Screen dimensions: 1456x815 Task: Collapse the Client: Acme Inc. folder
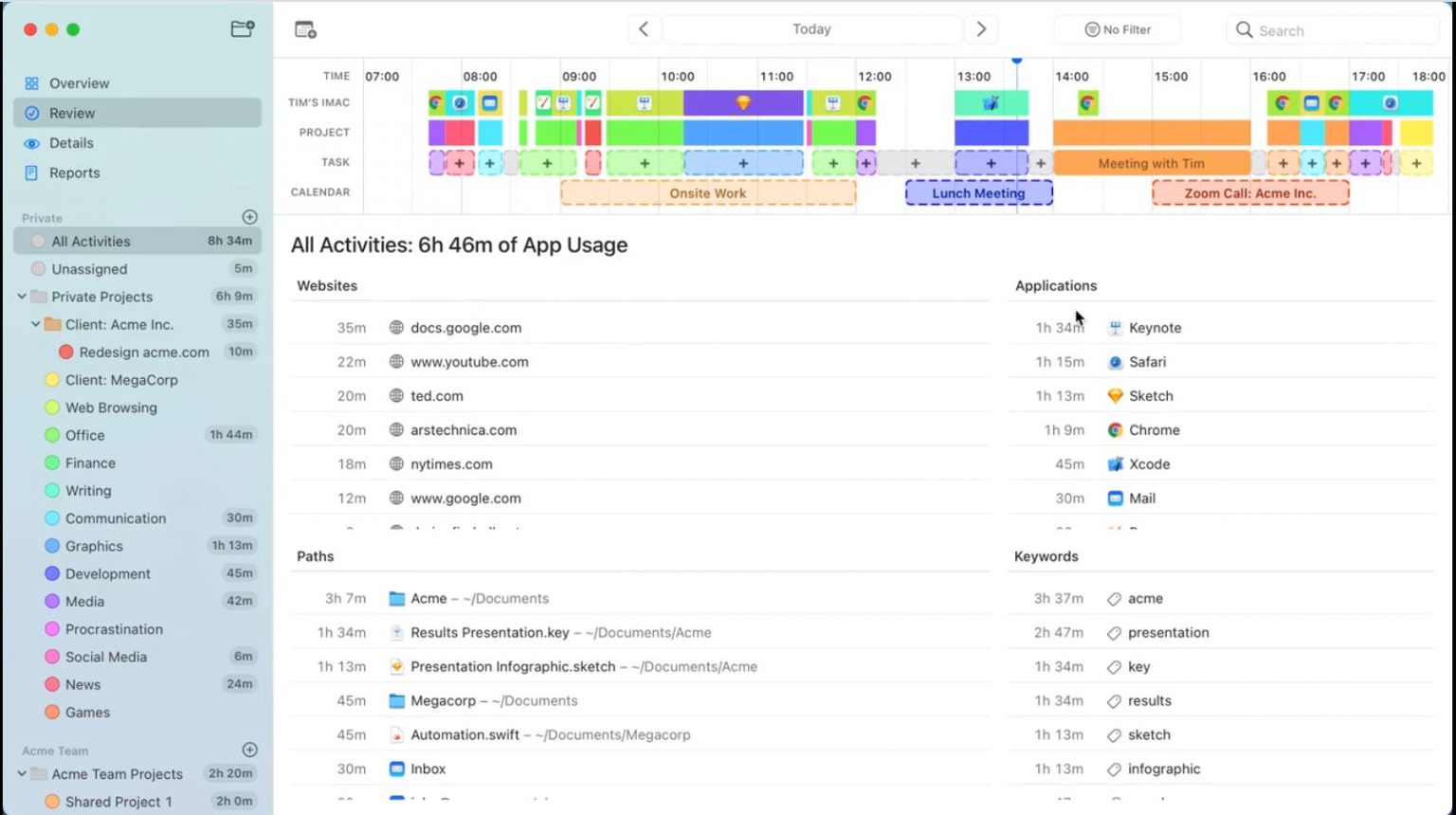coord(35,324)
